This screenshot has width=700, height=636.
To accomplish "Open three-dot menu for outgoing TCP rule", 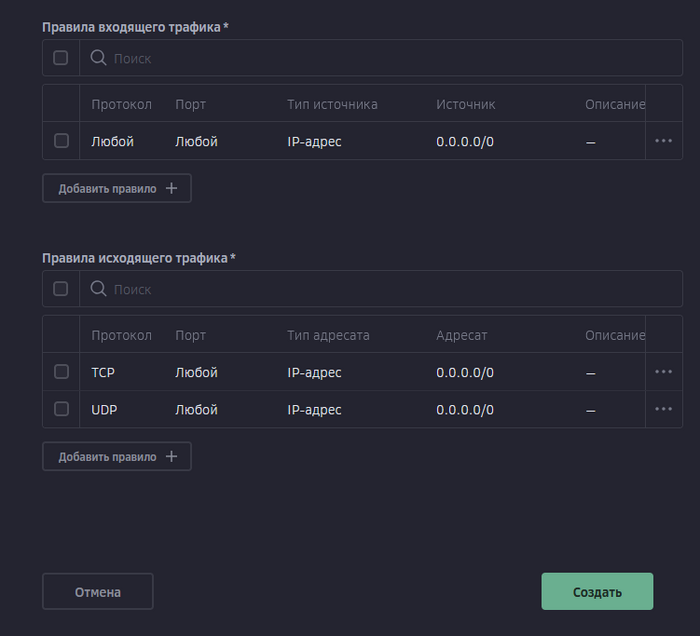I will [x=663, y=372].
